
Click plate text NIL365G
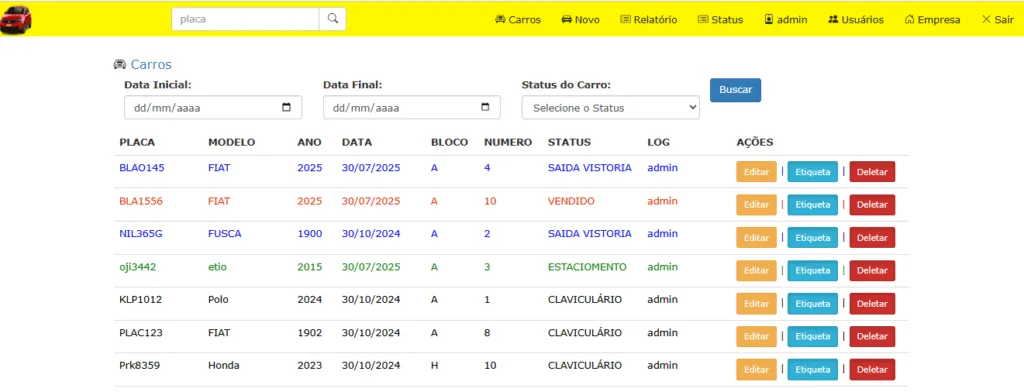pos(141,234)
